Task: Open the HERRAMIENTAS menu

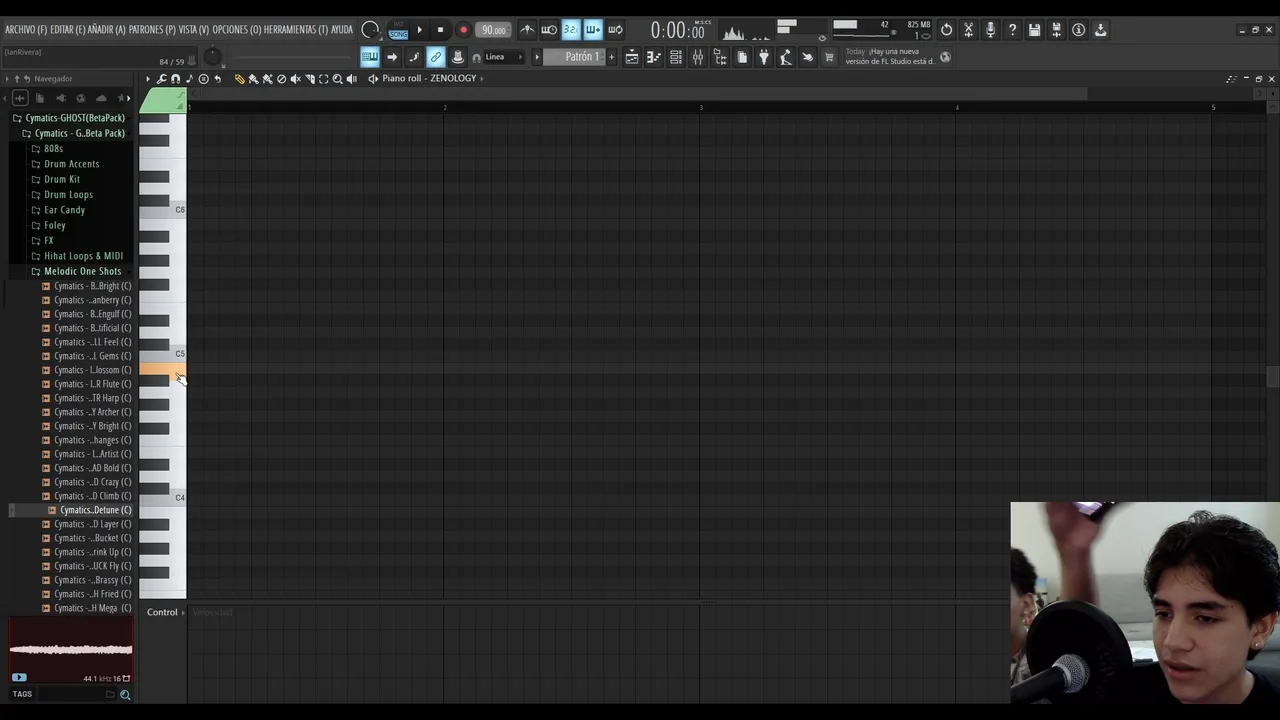Action: click(295, 30)
